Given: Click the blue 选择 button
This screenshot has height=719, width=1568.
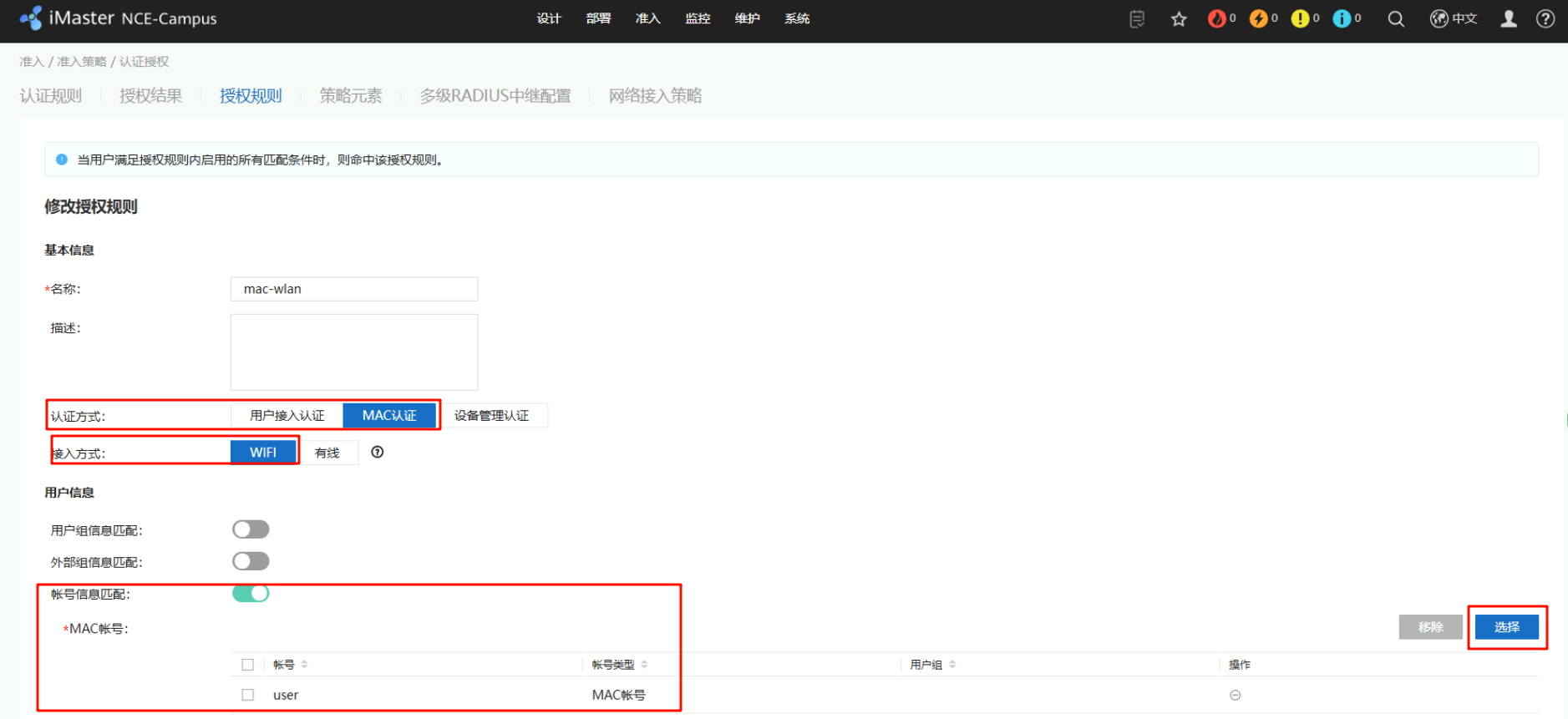Looking at the screenshot, I should click(x=1506, y=626).
